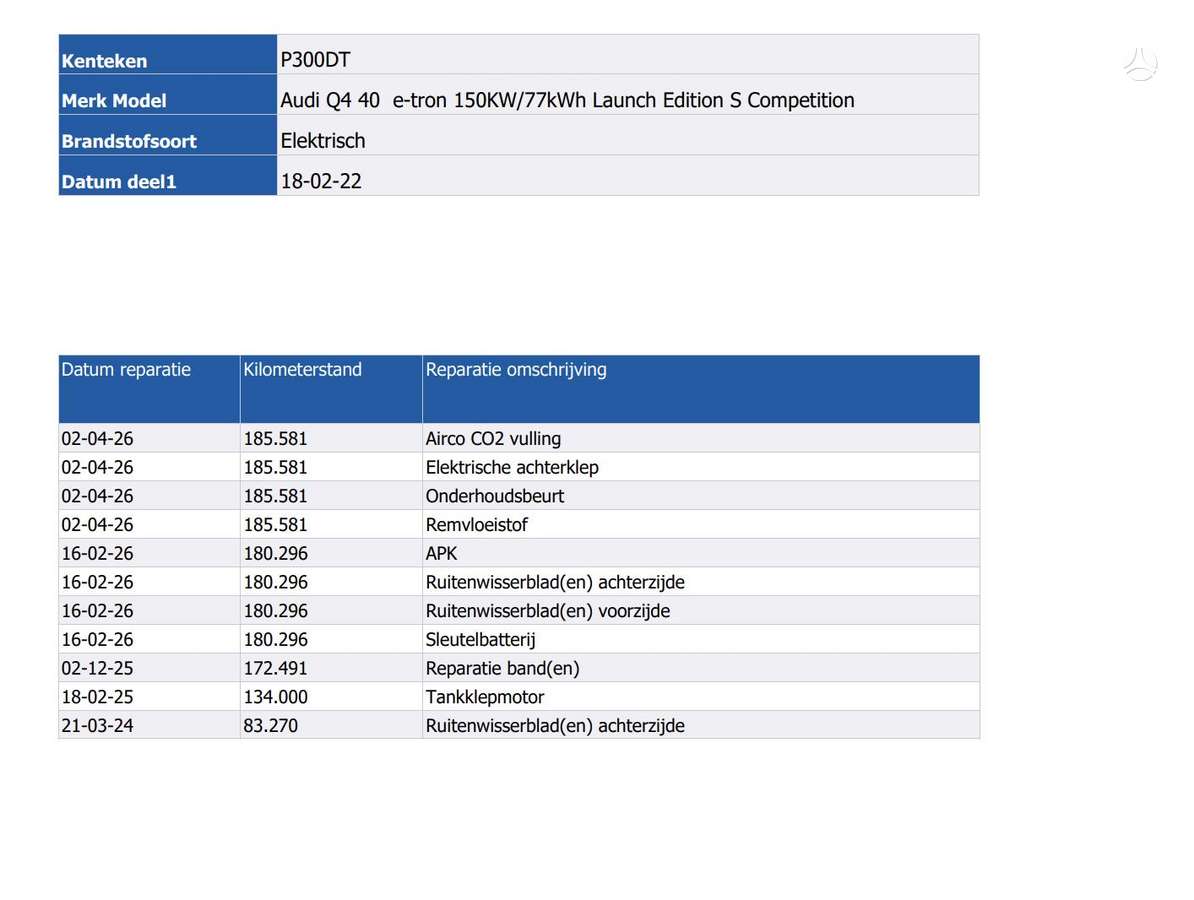
Task: Click the Brandstofsoort label cell
Action: coord(168,135)
